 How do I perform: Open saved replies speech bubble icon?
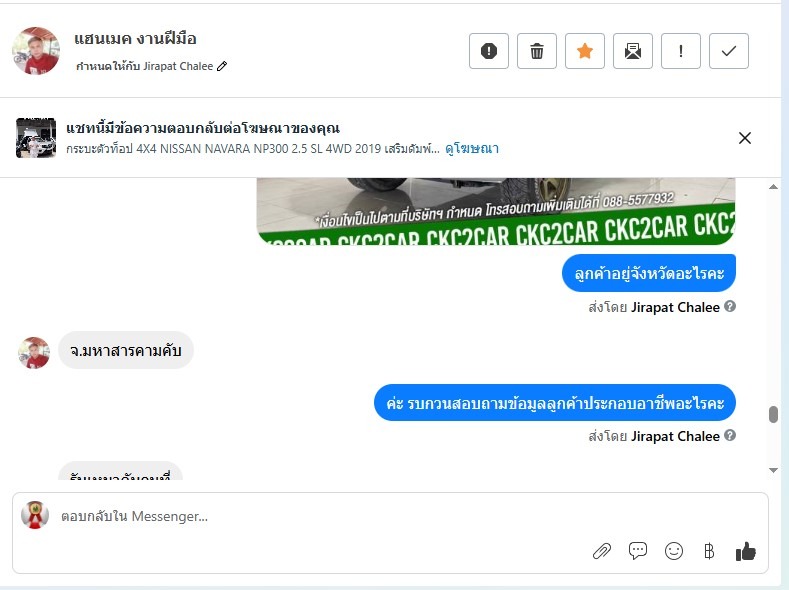pyautogui.click(x=638, y=551)
